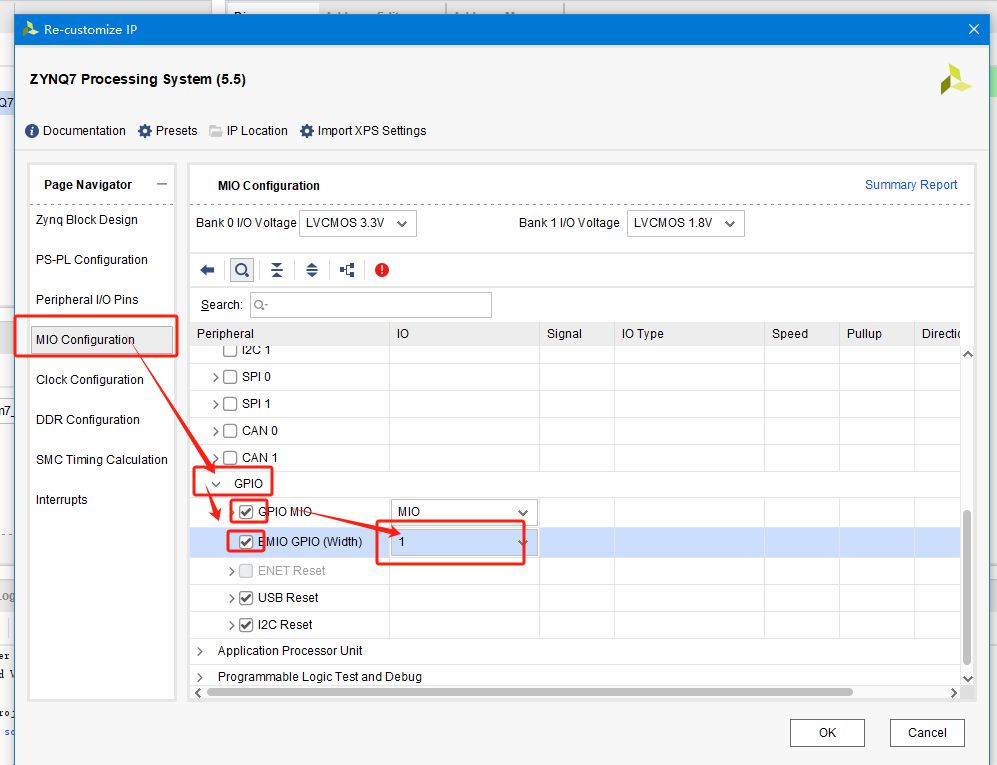Open Clock Configuration page
This screenshot has height=765, width=997.
(90, 380)
